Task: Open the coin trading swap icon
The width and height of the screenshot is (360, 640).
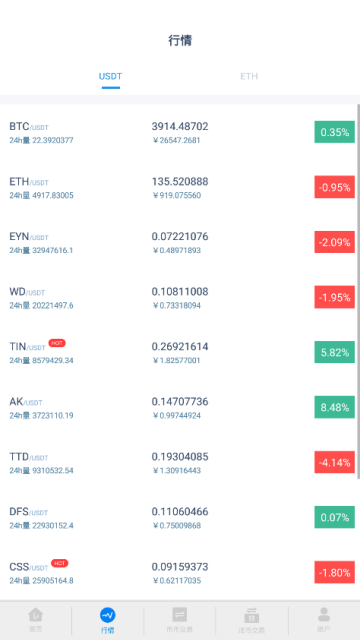Action: (x=180, y=615)
